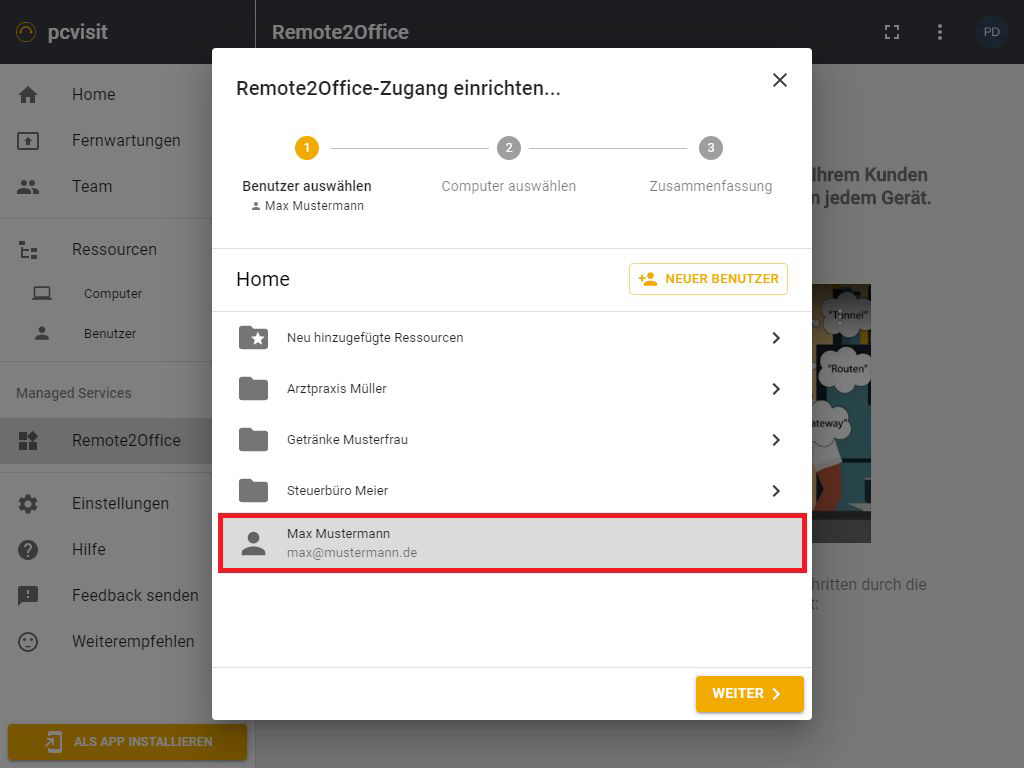
Task: Select the Team people icon
Action: [x=28, y=187]
